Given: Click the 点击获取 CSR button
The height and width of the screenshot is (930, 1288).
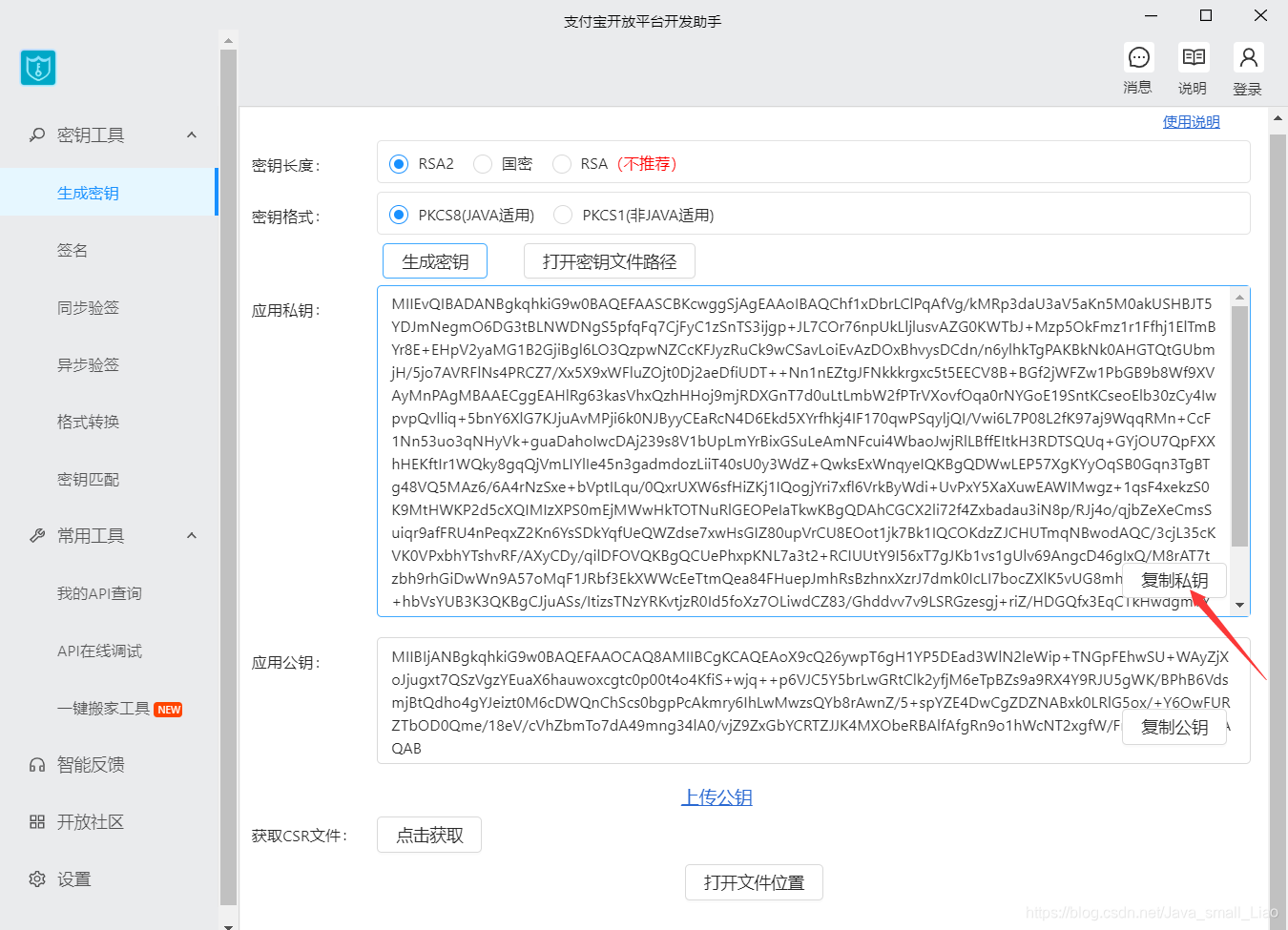Looking at the screenshot, I should pyautogui.click(x=429, y=835).
